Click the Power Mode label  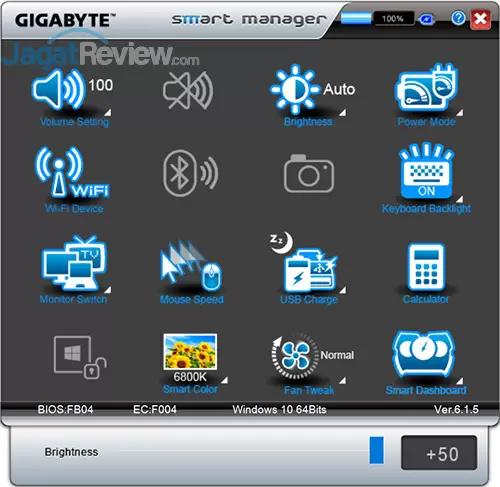tap(426, 122)
